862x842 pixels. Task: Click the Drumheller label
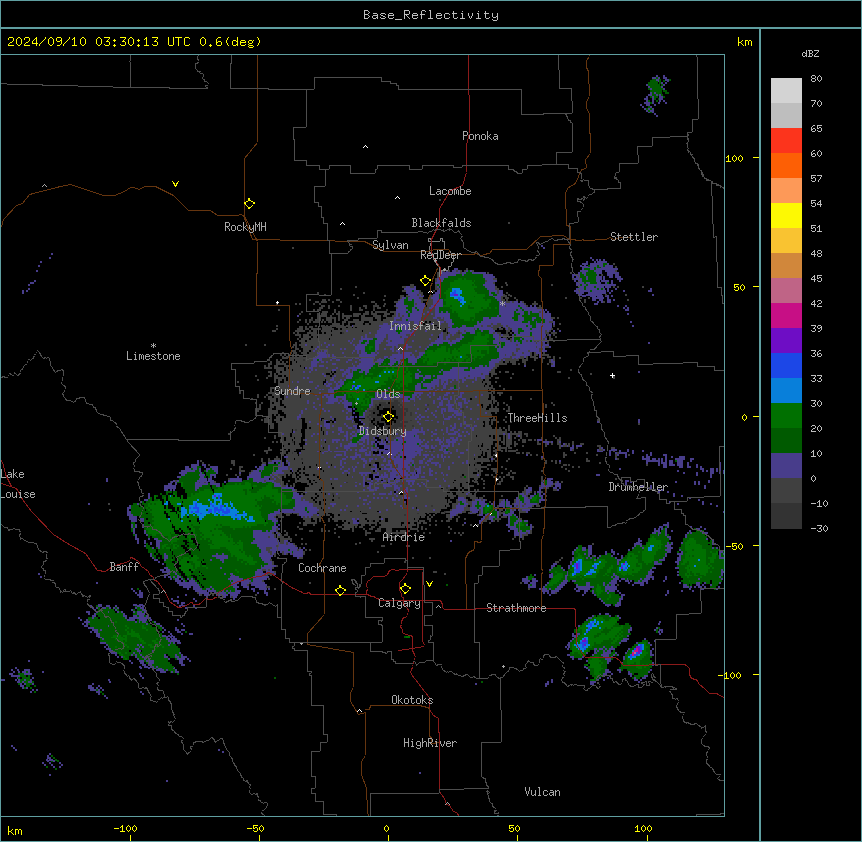[x=638, y=487]
